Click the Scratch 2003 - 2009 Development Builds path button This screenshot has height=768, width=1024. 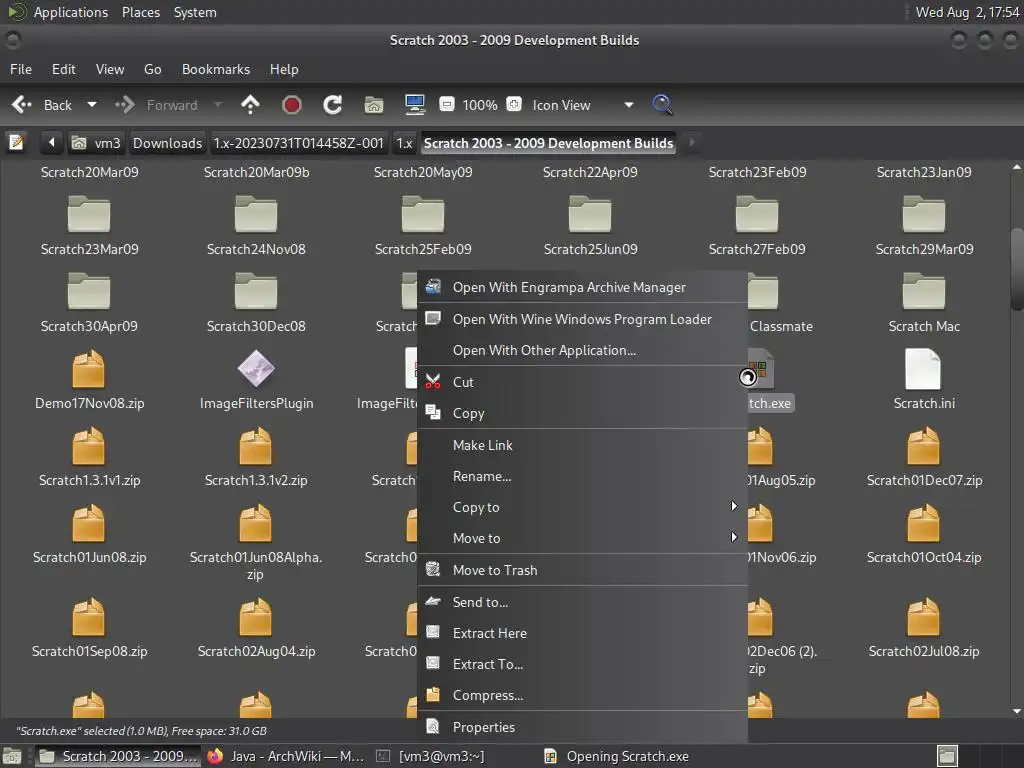click(x=548, y=143)
